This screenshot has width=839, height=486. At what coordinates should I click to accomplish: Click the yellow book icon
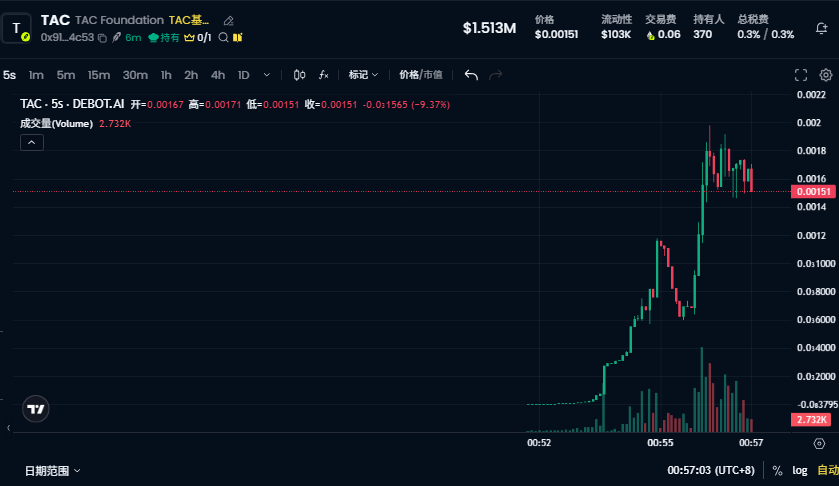pos(238,37)
